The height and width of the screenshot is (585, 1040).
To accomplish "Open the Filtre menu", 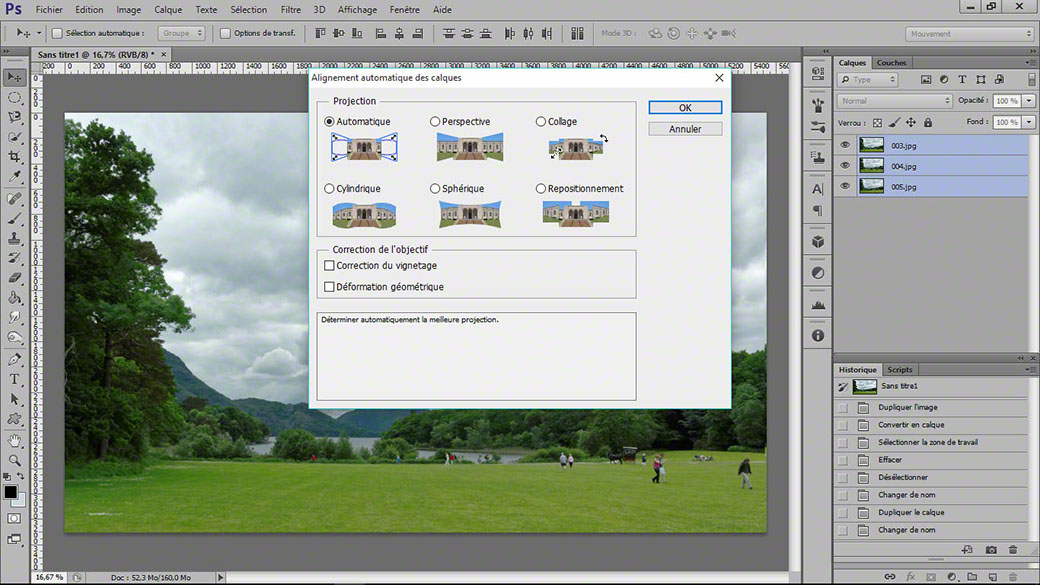I will click(x=291, y=9).
